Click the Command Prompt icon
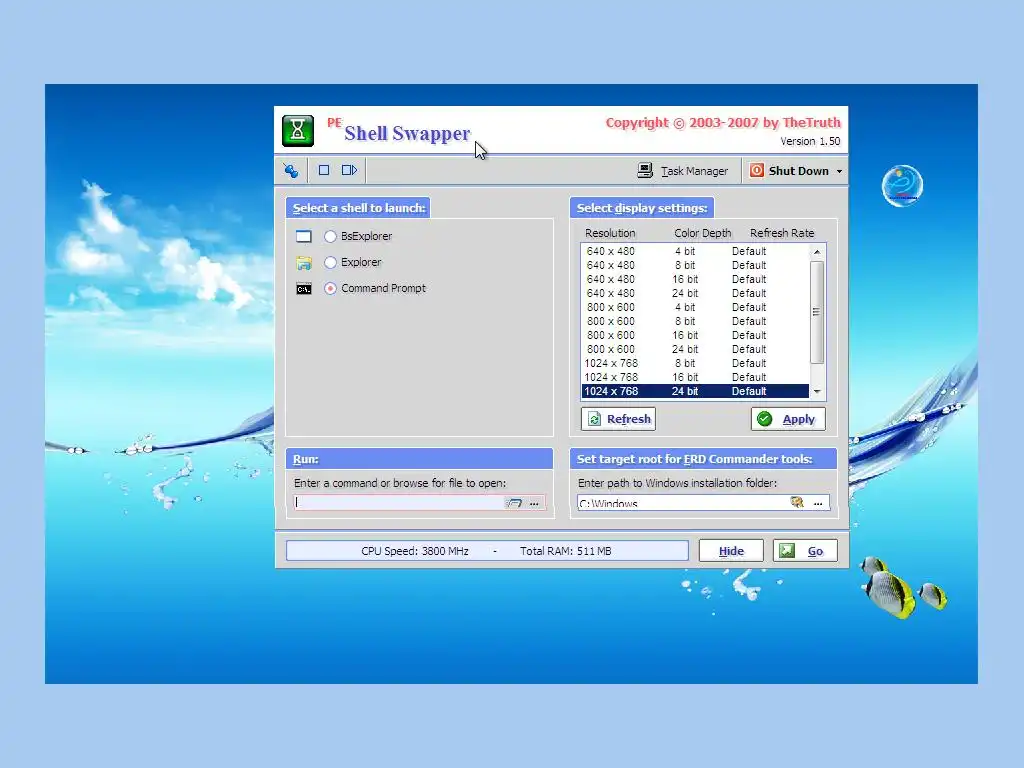The width and height of the screenshot is (1024, 768). click(304, 289)
